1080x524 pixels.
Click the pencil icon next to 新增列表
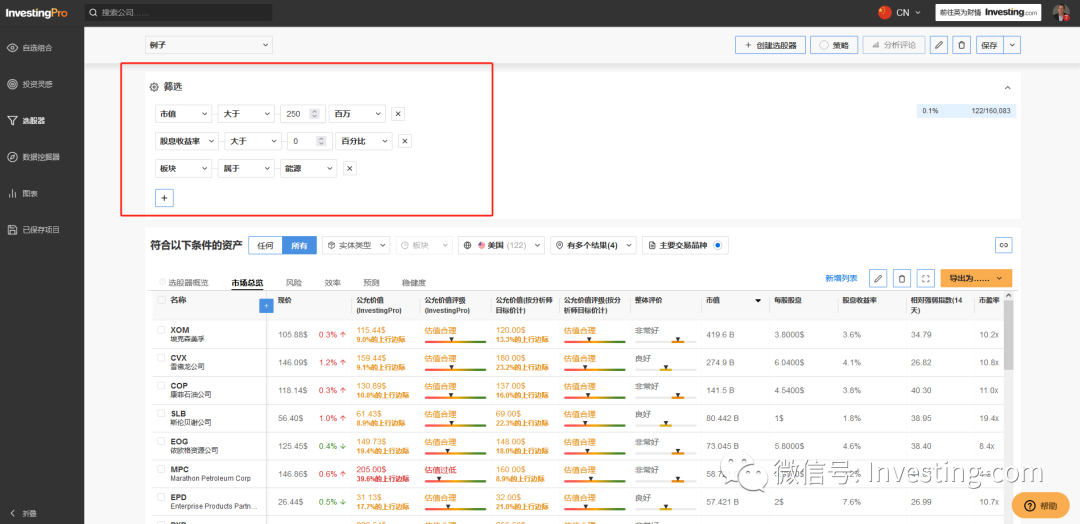tap(878, 278)
